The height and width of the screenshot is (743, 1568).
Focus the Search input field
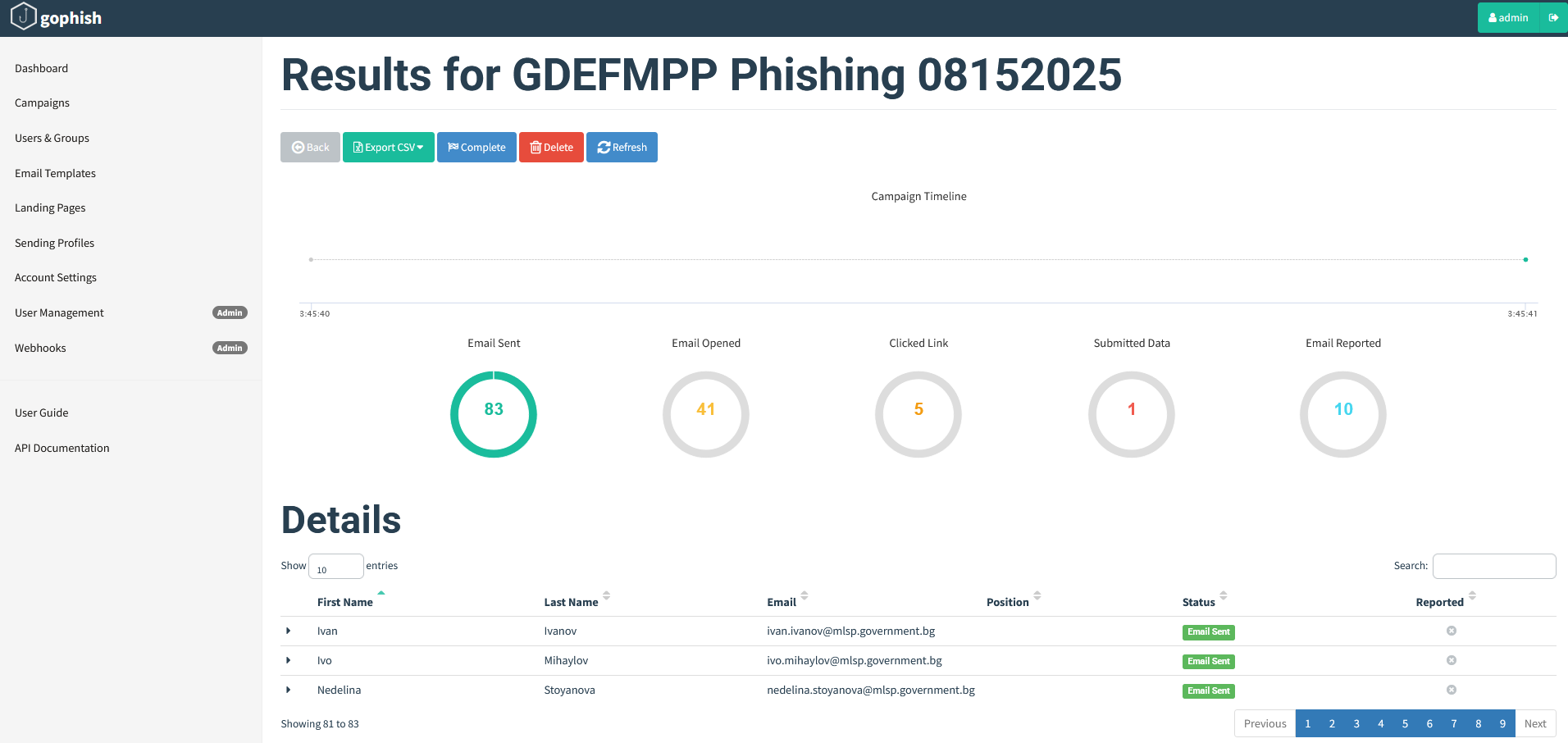click(x=1493, y=566)
